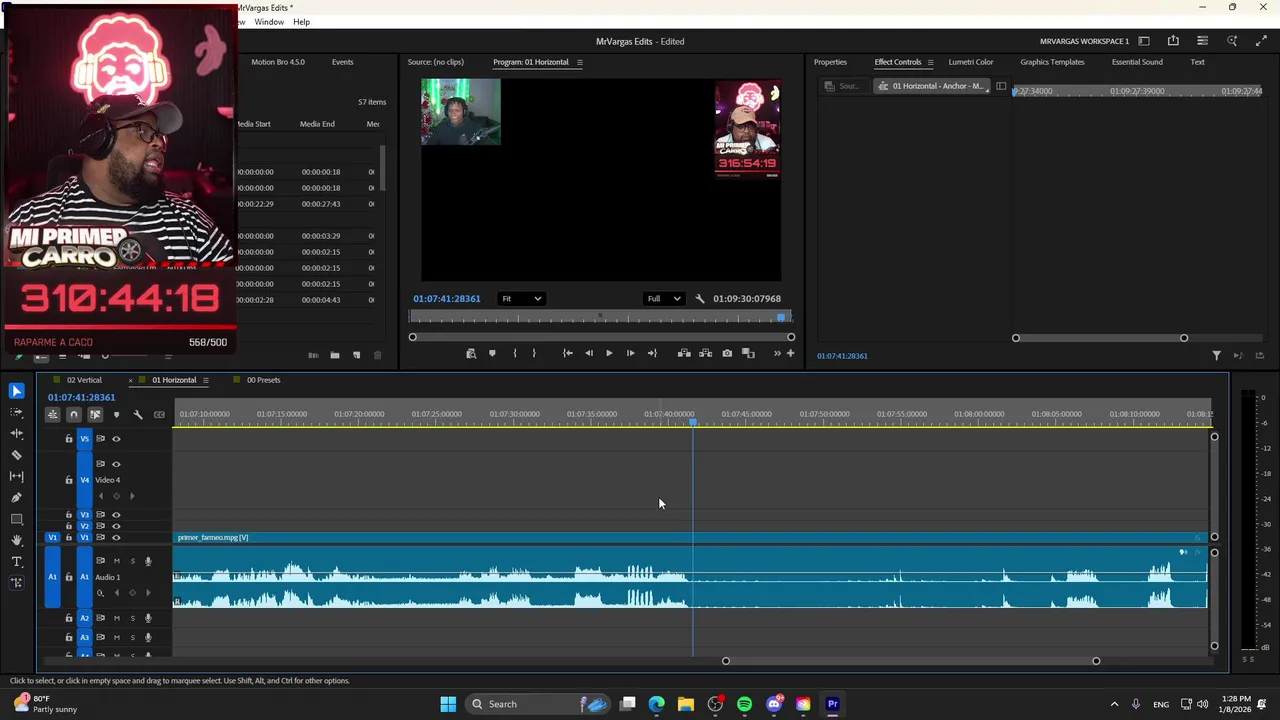Switch to Lumetri Color tab
Screen dimensions: 1280x720
[x=970, y=62]
